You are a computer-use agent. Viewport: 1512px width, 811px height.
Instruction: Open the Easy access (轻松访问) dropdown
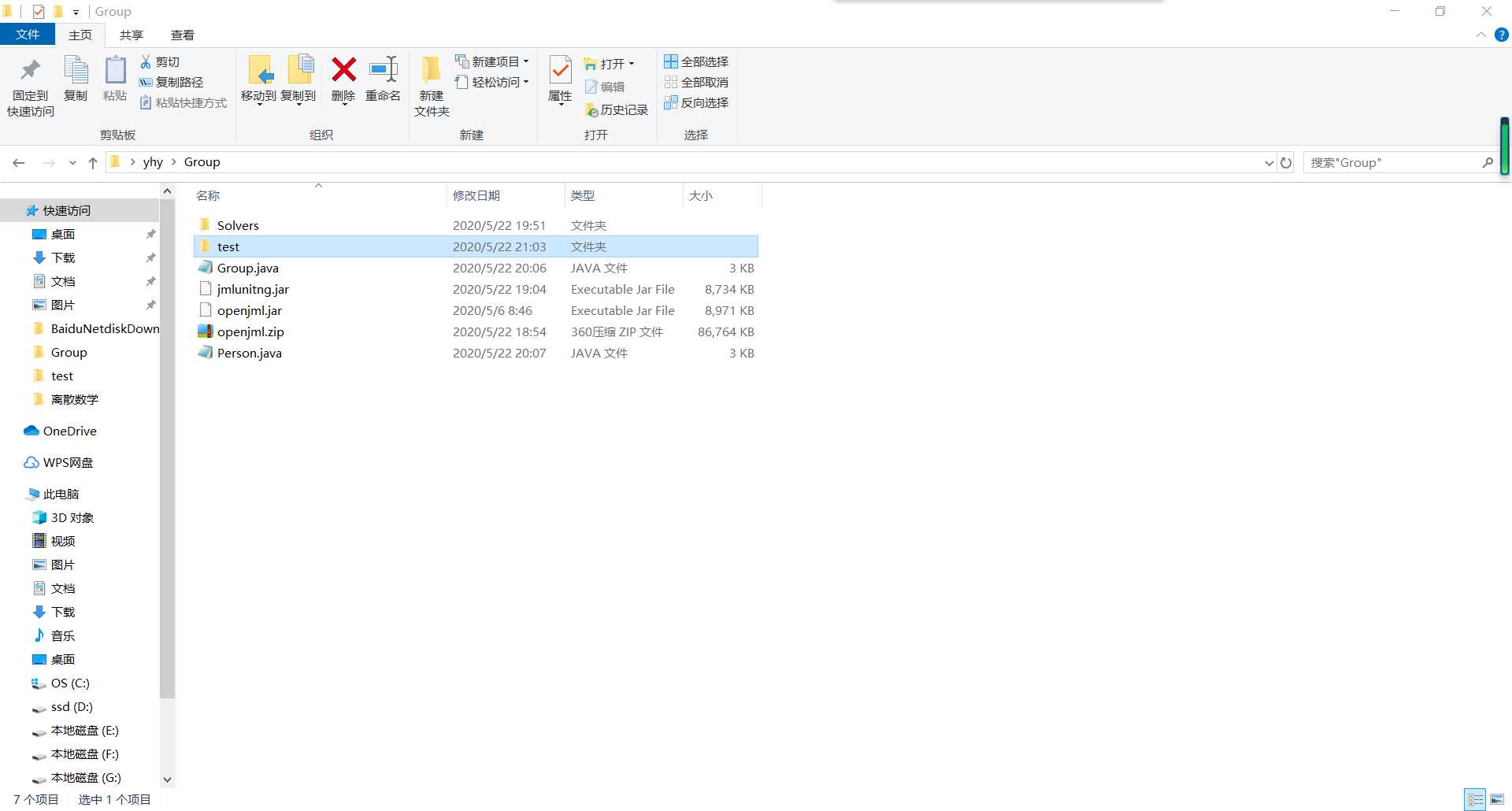click(492, 82)
